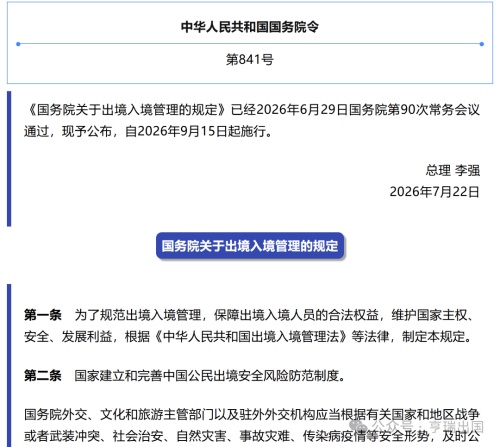
Task: Click the opening text 《国务院关于出境入境管理的规定》
Action: click(127, 110)
